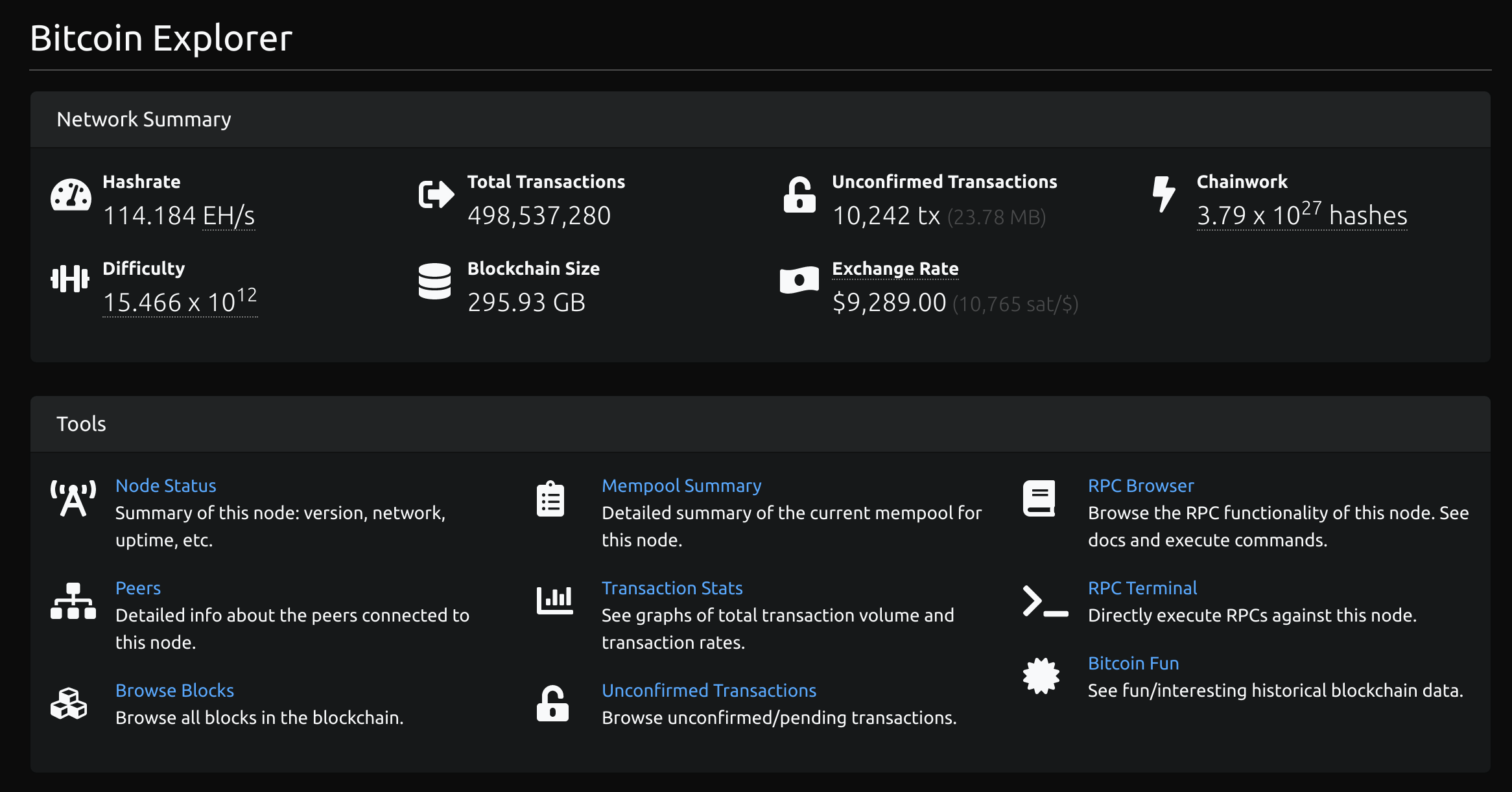Click the Exchange Rate money bill icon
This screenshot has width=1512, height=792.
tap(799, 280)
